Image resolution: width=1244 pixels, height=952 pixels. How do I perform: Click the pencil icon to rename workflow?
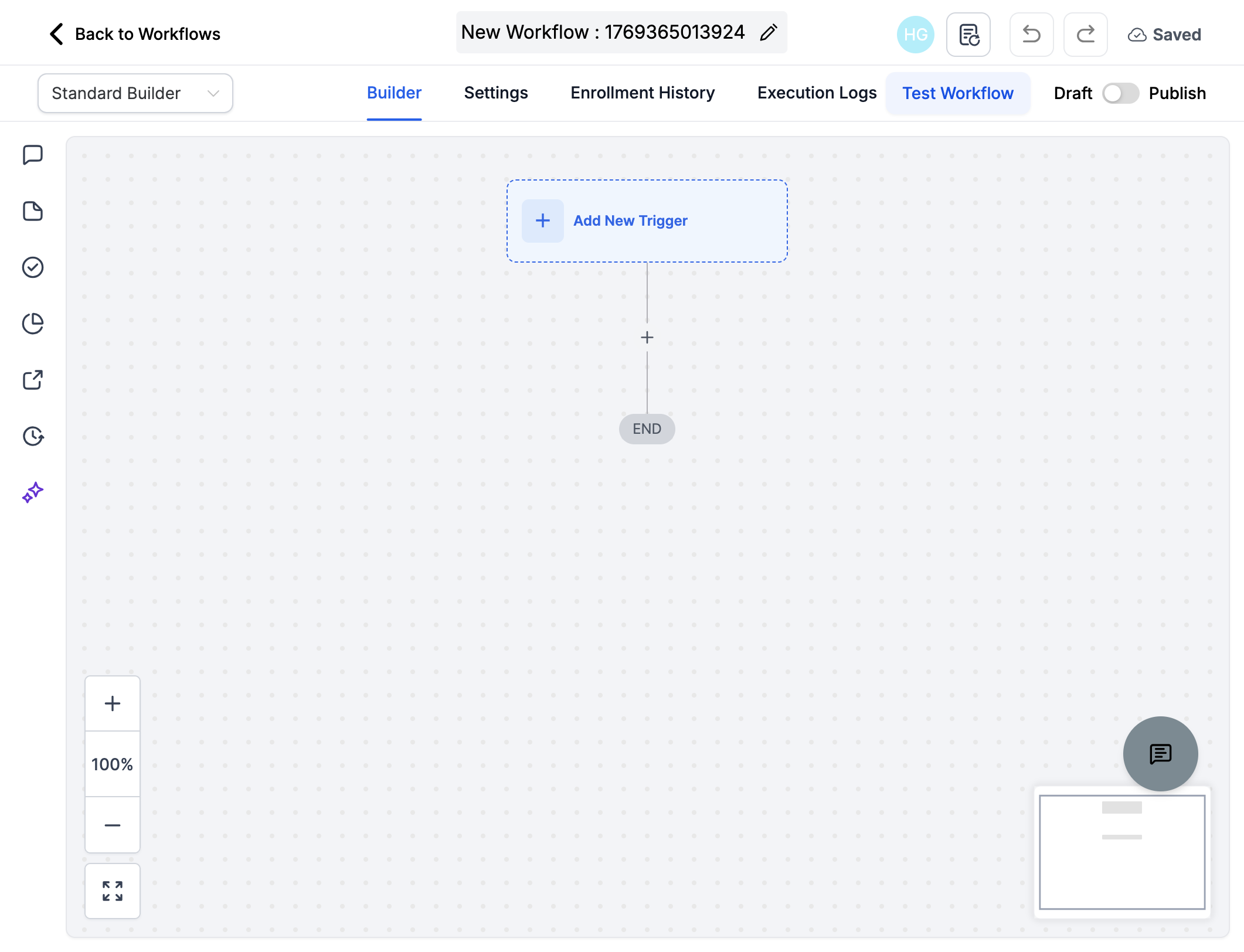point(769,32)
